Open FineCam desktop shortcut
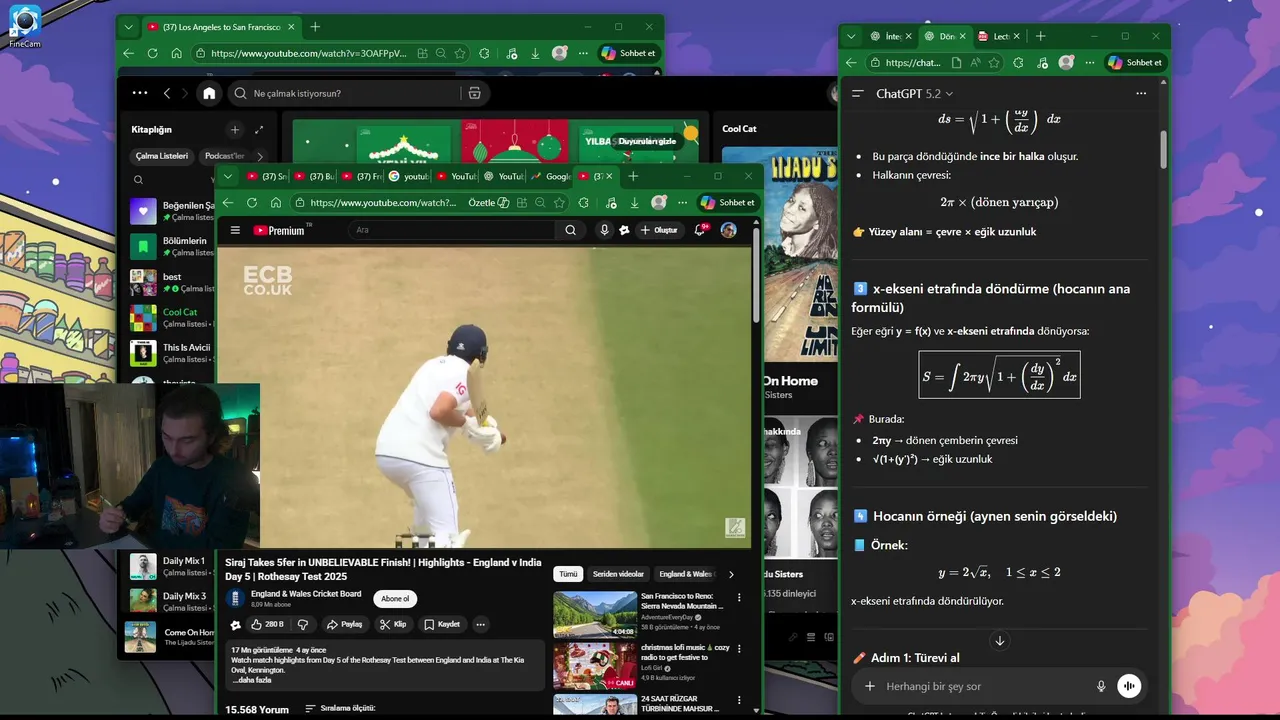The width and height of the screenshot is (1280, 720). click(x=25, y=26)
